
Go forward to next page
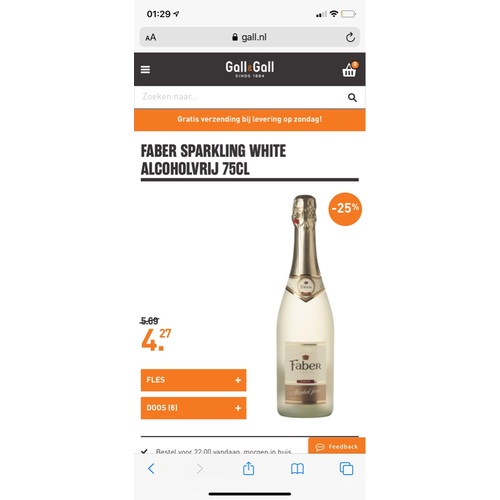click(200, 468)
